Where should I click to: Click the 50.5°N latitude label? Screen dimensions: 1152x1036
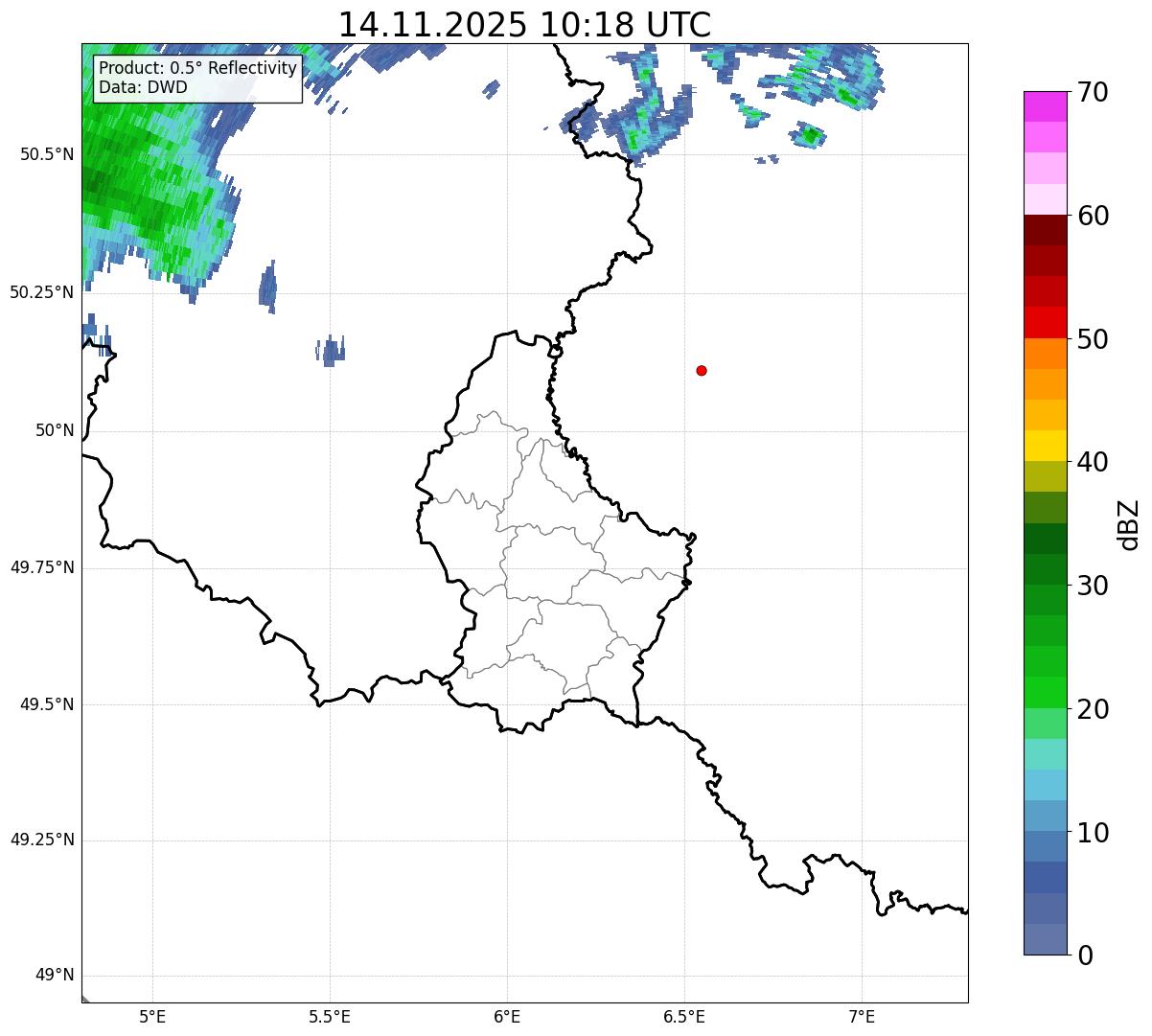tap(47, 154)
